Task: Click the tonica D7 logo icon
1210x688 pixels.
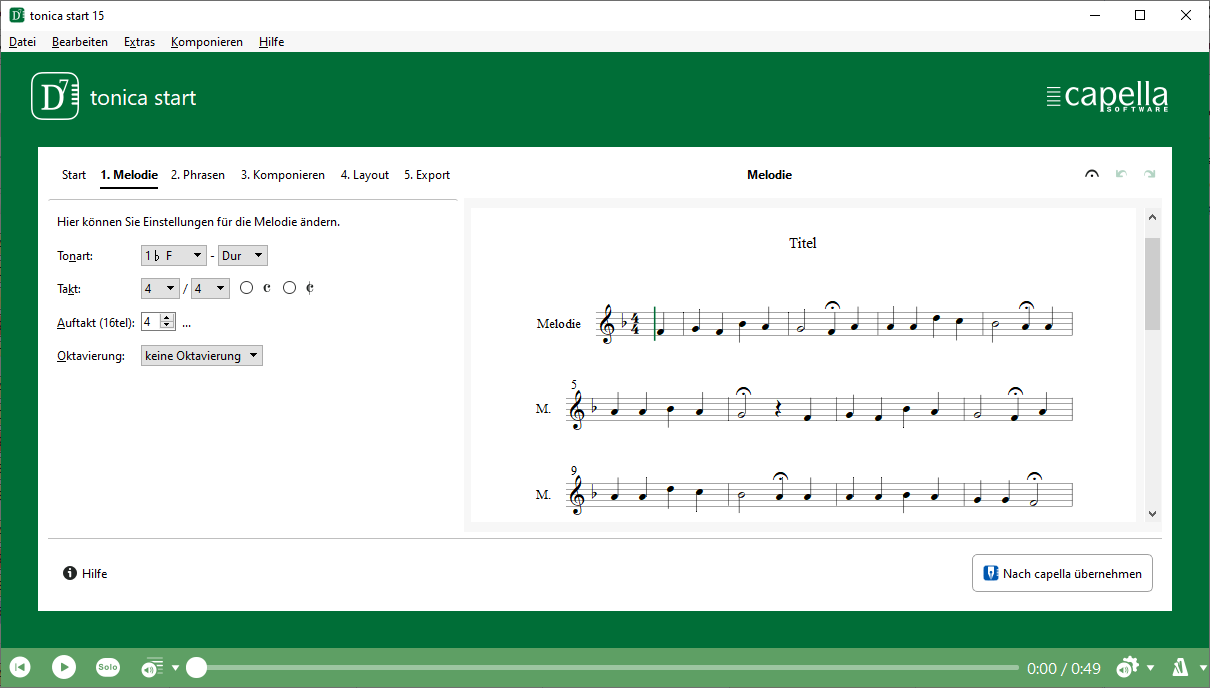Action: (x=55, y=97)
